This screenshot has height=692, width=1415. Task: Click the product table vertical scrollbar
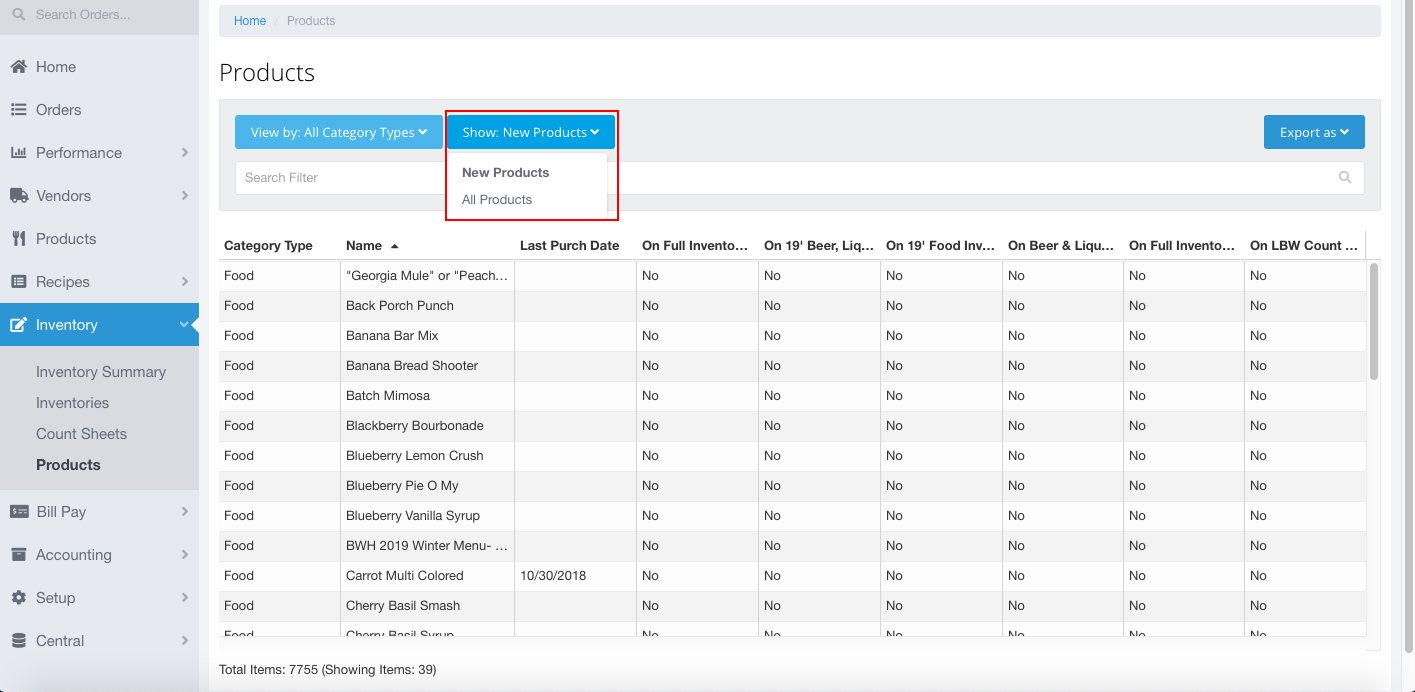coord(1373,320)
